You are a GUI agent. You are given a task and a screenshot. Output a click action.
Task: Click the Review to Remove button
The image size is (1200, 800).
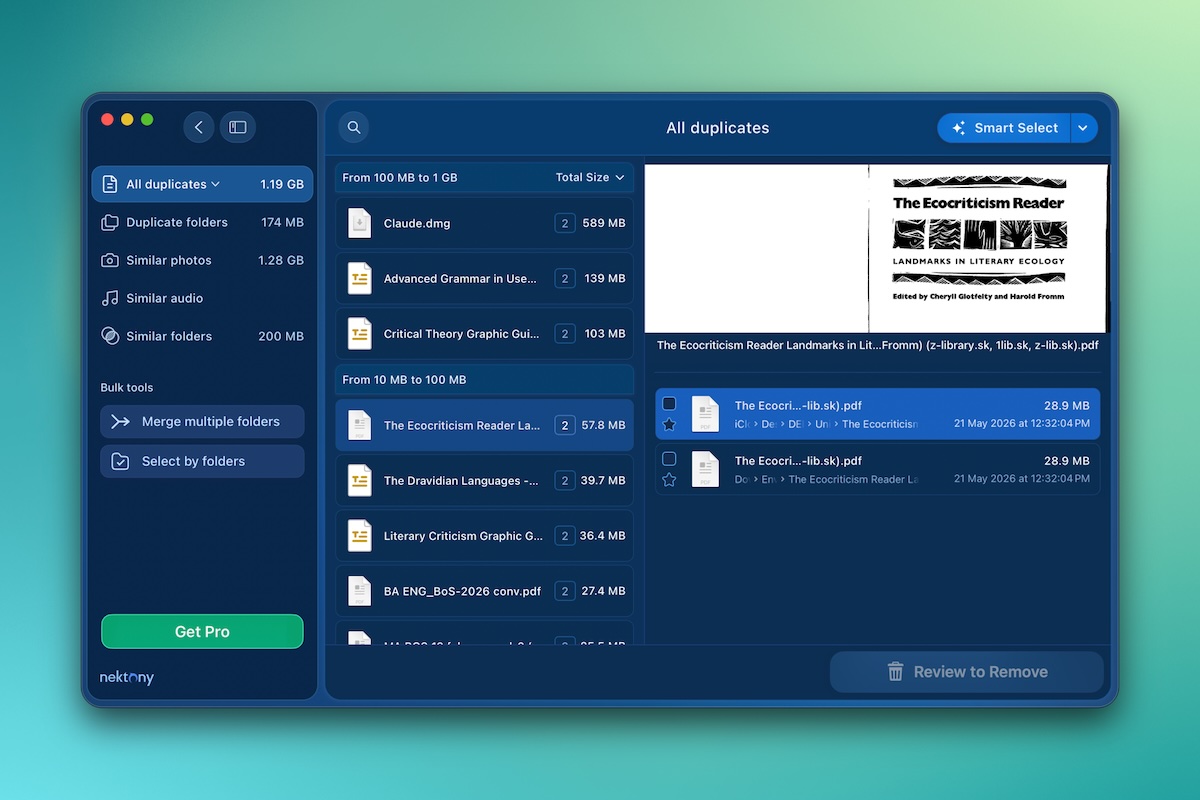pyautogui.click(x=967, y=672)
